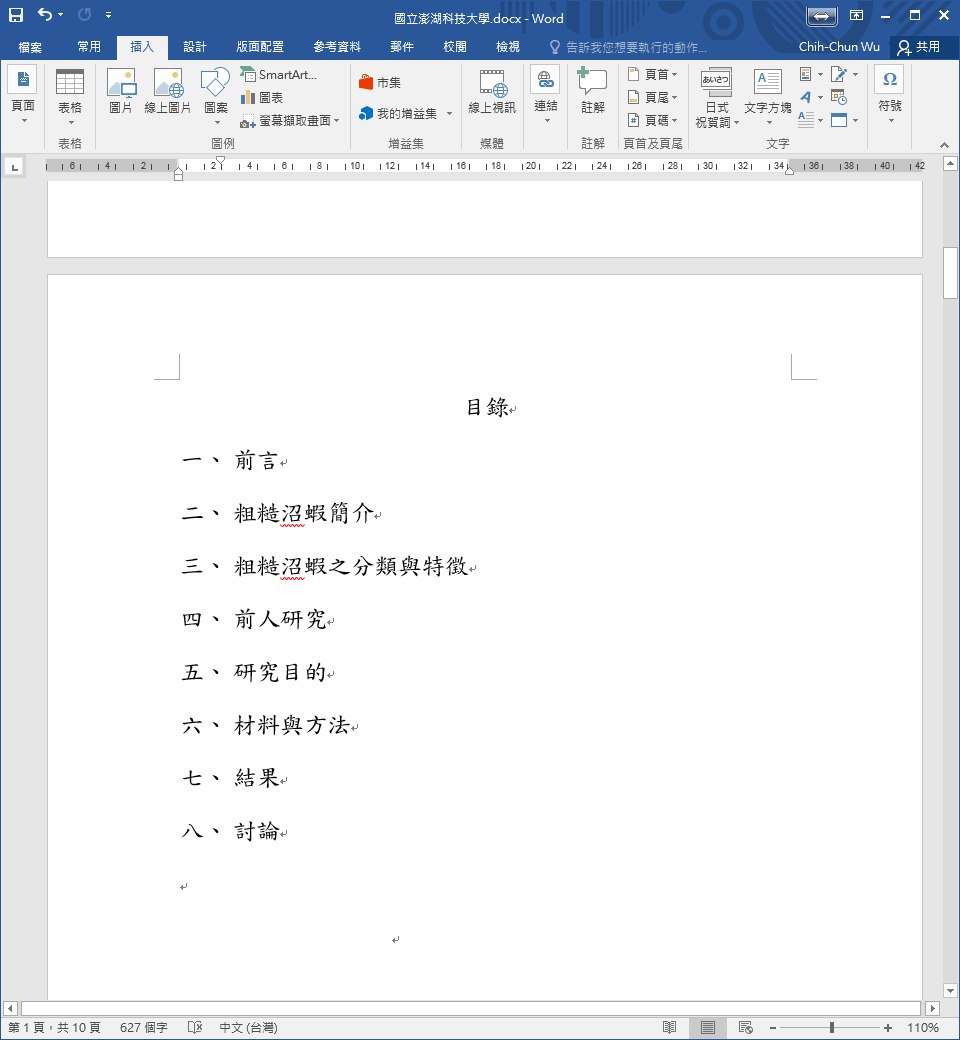Zoom out with the minus button

click(772, 1027)
